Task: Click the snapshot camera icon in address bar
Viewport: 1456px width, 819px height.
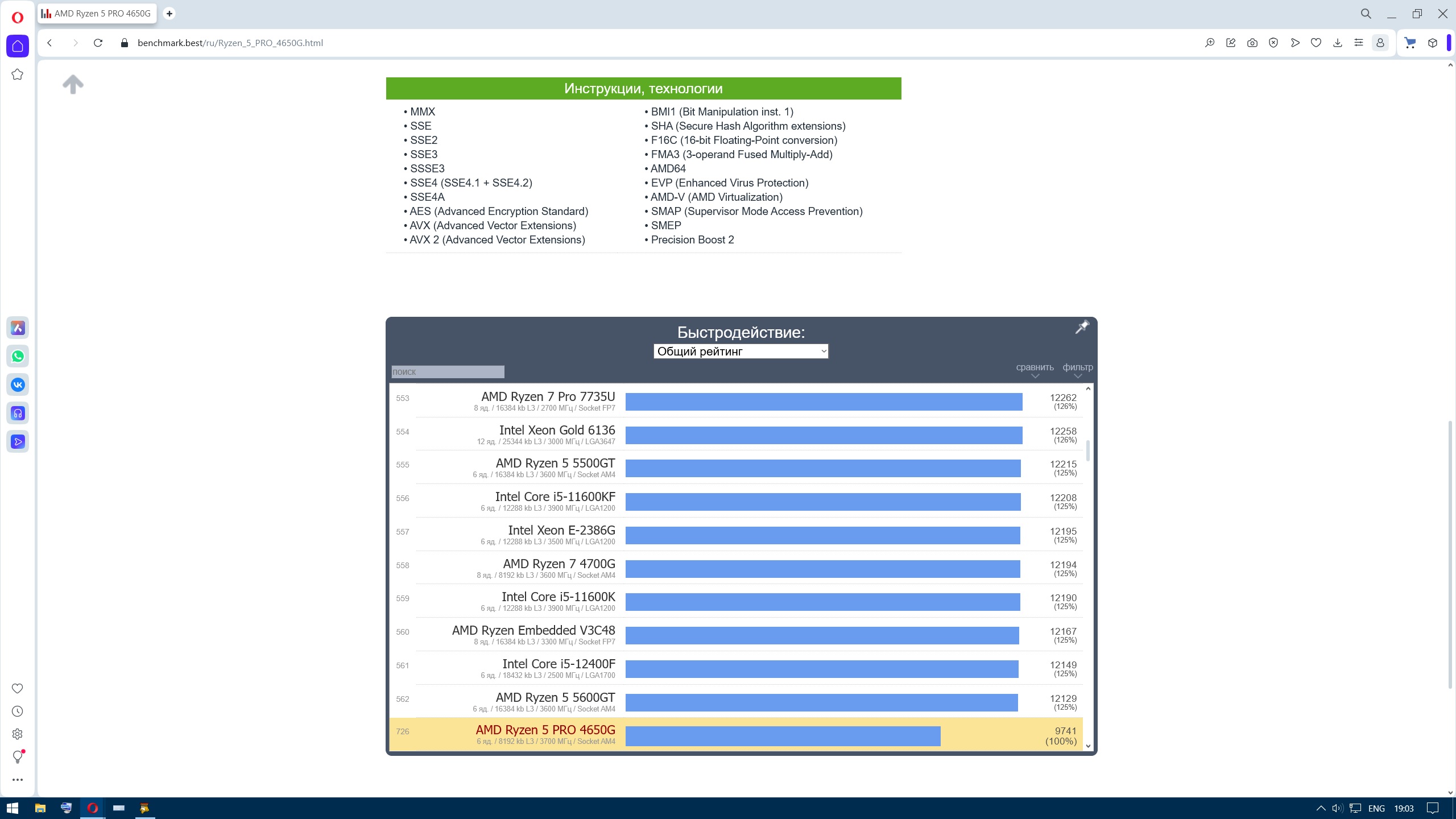Action: pyautogui.click(x=1252, y=43)
